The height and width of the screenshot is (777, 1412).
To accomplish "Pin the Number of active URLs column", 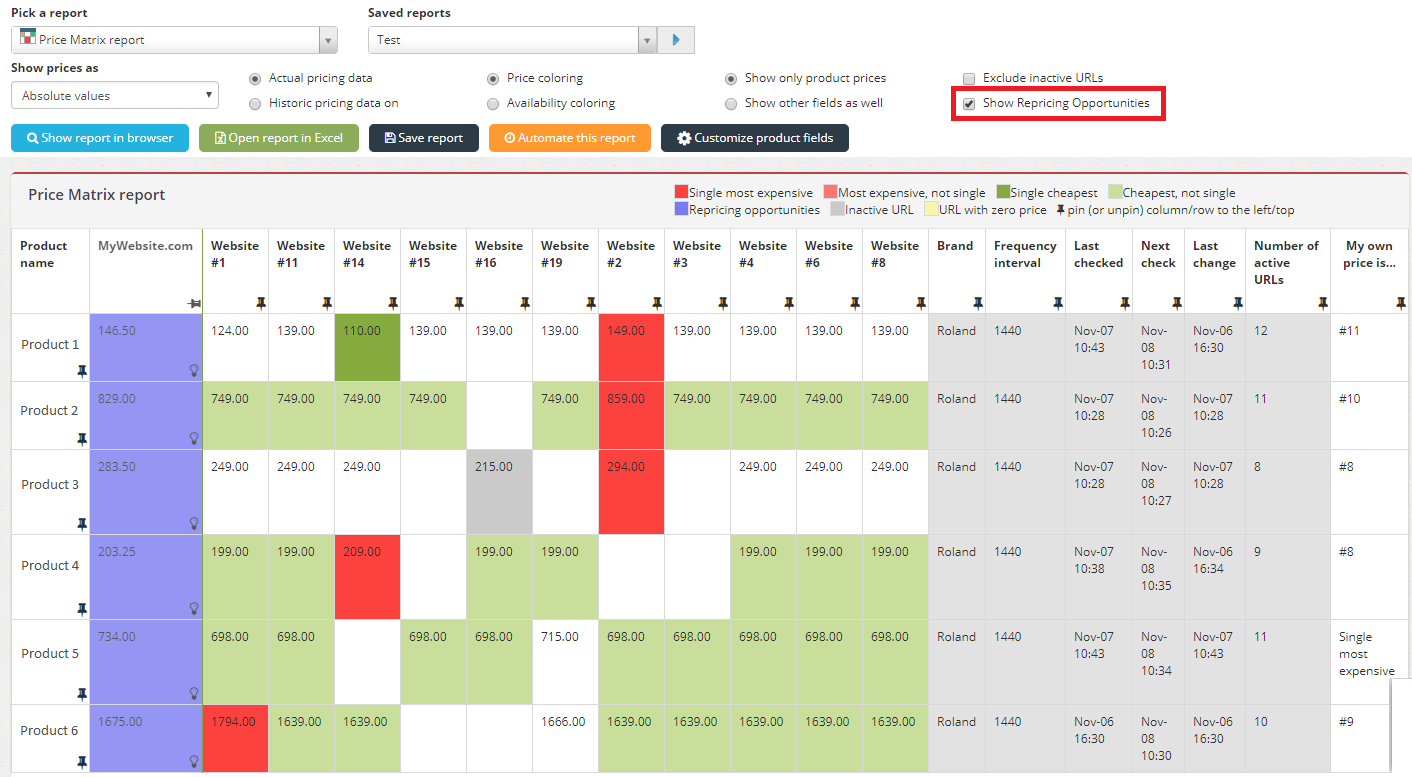I will coord(1323,302).
